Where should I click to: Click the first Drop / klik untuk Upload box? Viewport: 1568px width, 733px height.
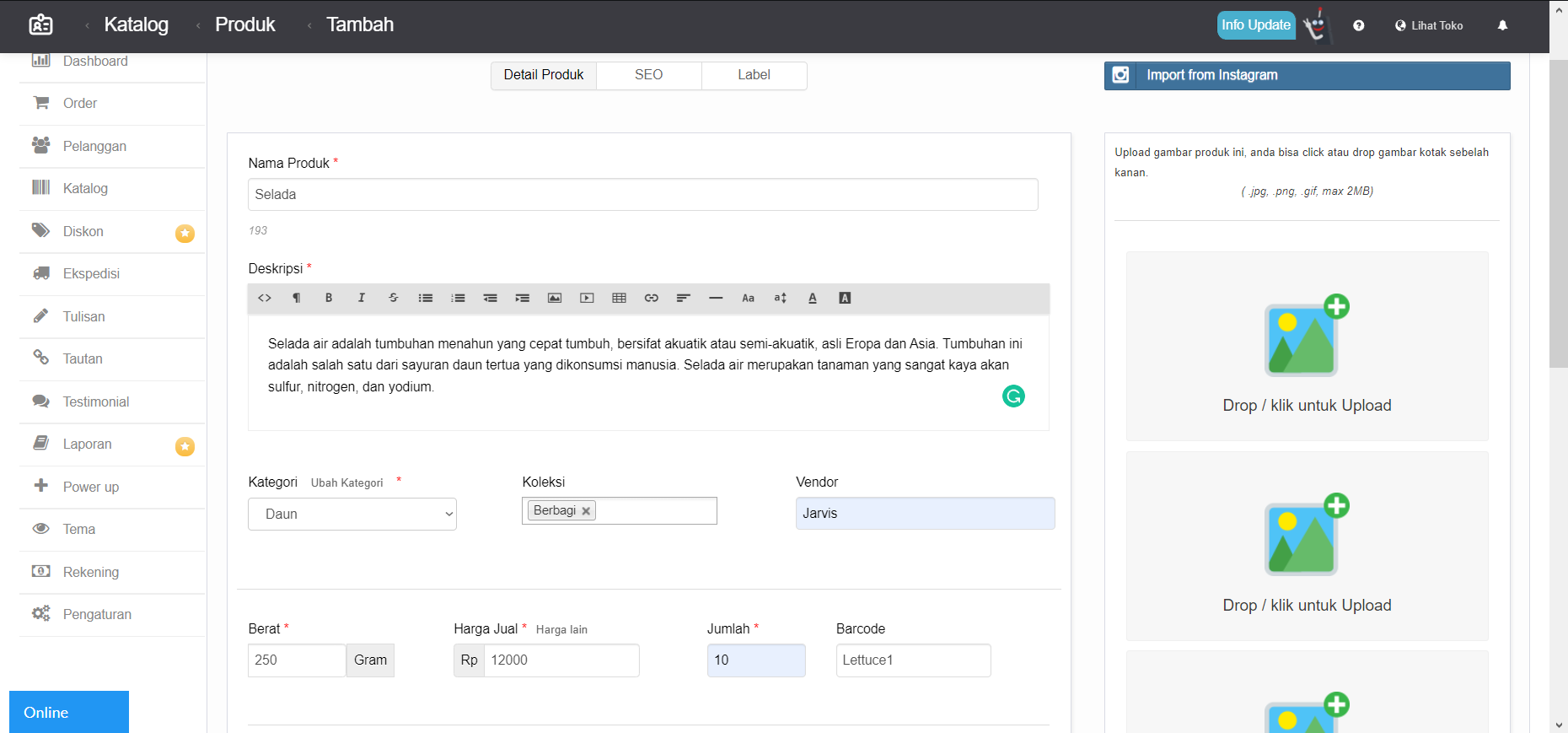[1307, 347]
